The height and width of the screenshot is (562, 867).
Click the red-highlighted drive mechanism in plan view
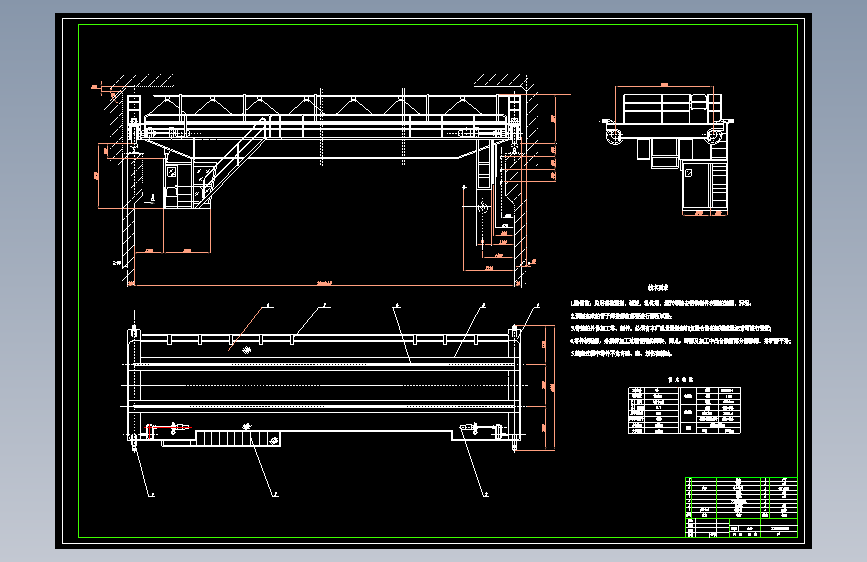point(168,429)
